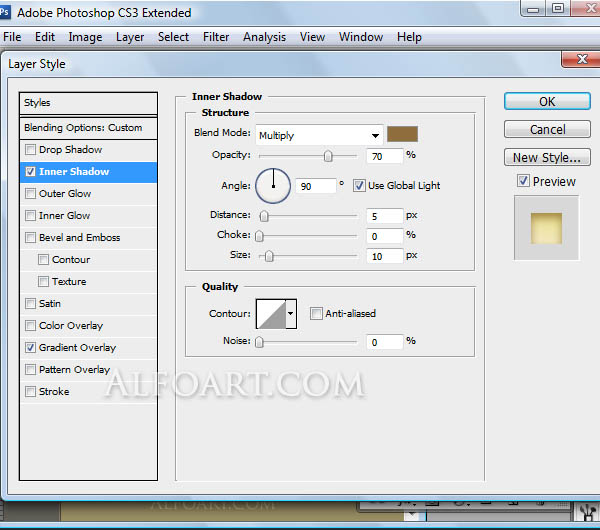Screen dimensions: 600x530
Task: Tick the Contour sub-option checkbox
Action: pyautogui.click(x=43, y=259)
